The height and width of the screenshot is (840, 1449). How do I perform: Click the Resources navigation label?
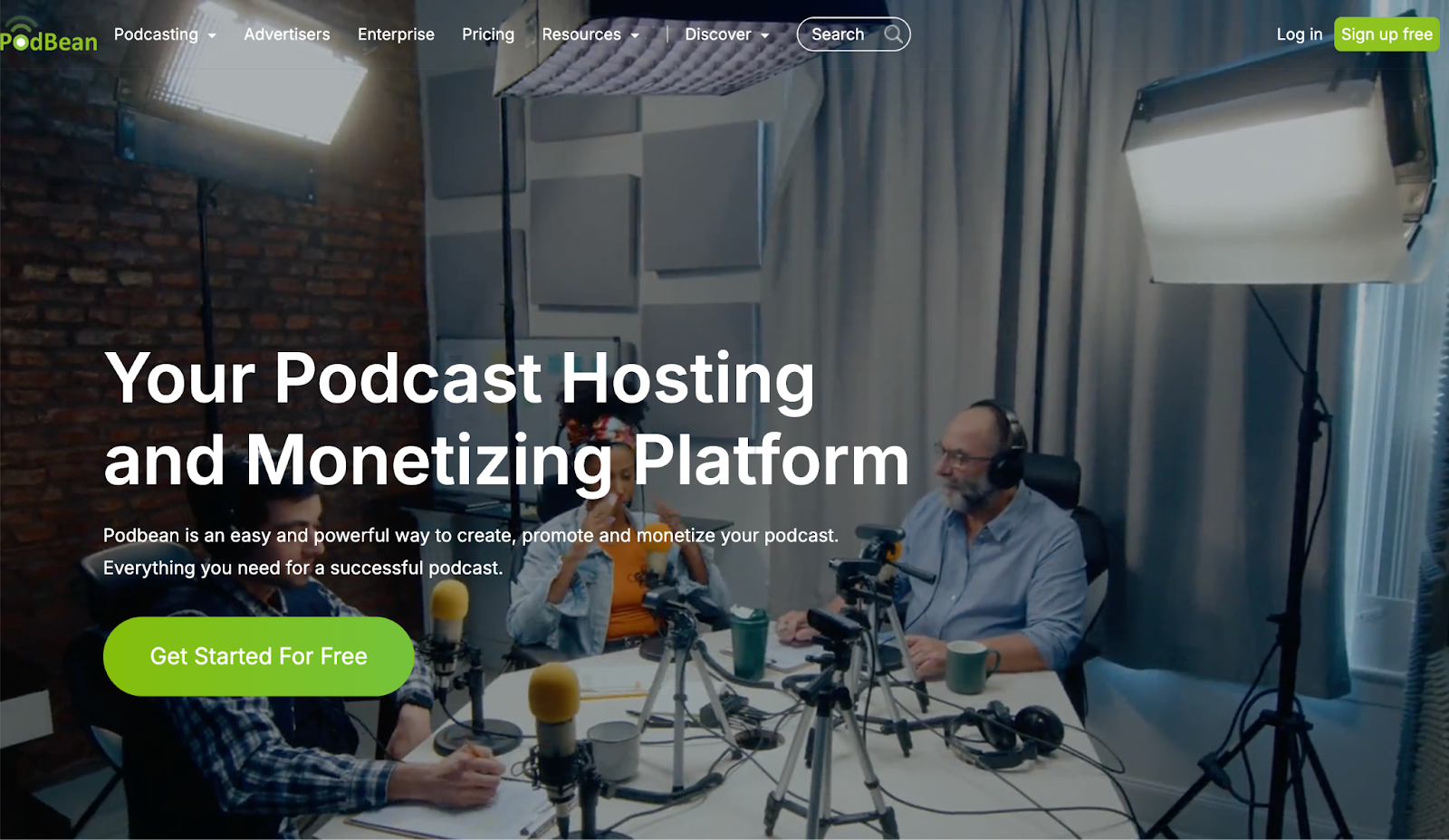click(x=583, y=34)
